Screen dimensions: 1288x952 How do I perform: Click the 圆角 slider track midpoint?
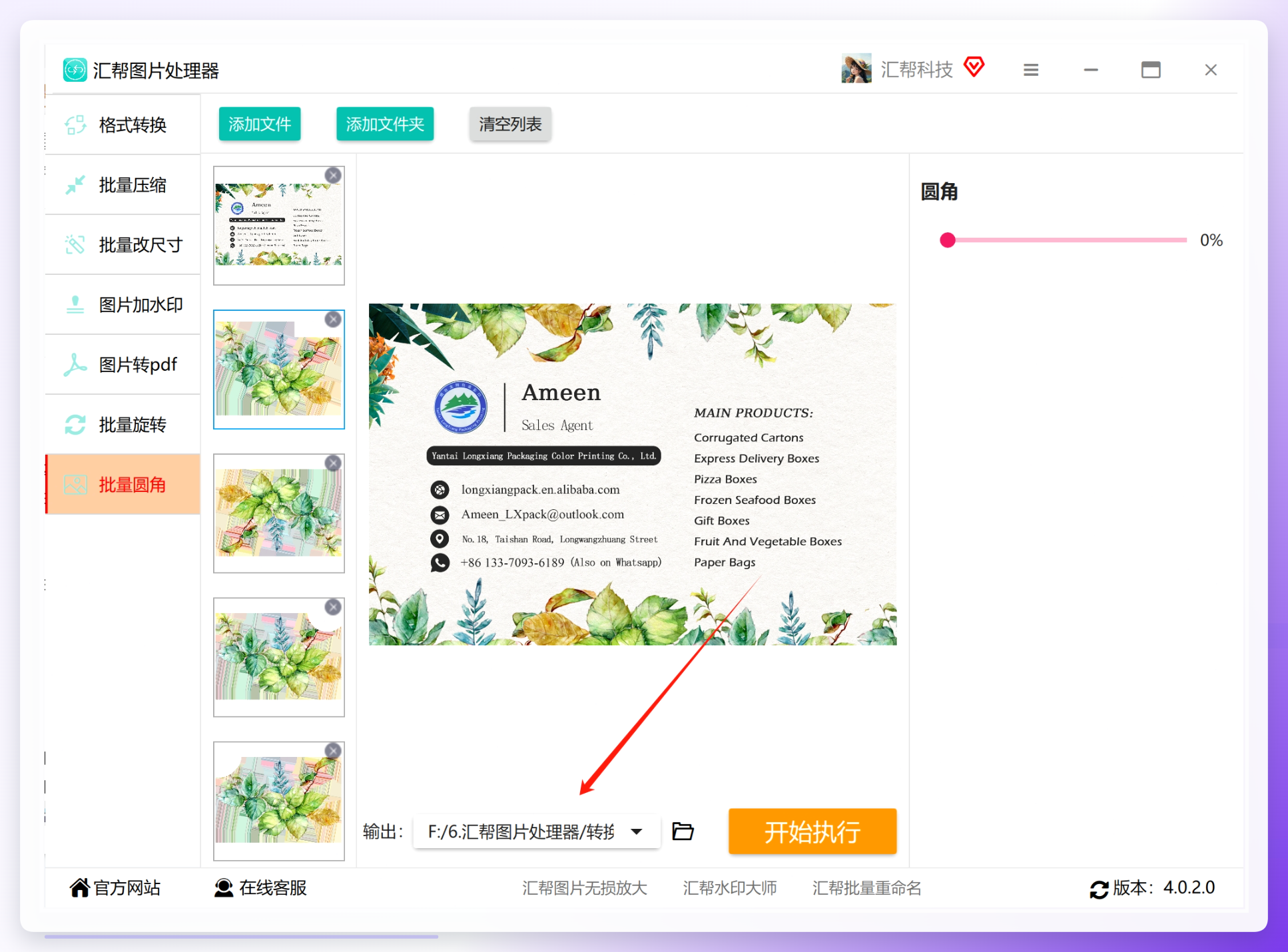click(1068, 240)
